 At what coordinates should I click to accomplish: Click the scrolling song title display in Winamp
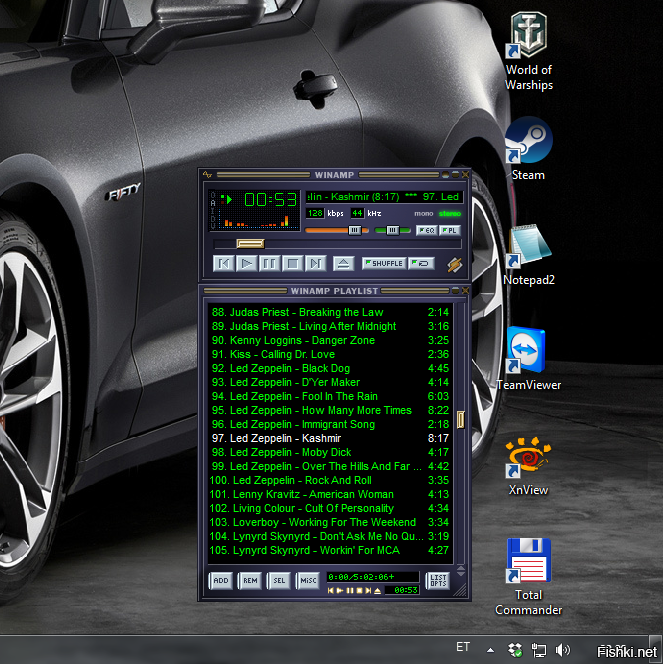click(x=384, y=197)
